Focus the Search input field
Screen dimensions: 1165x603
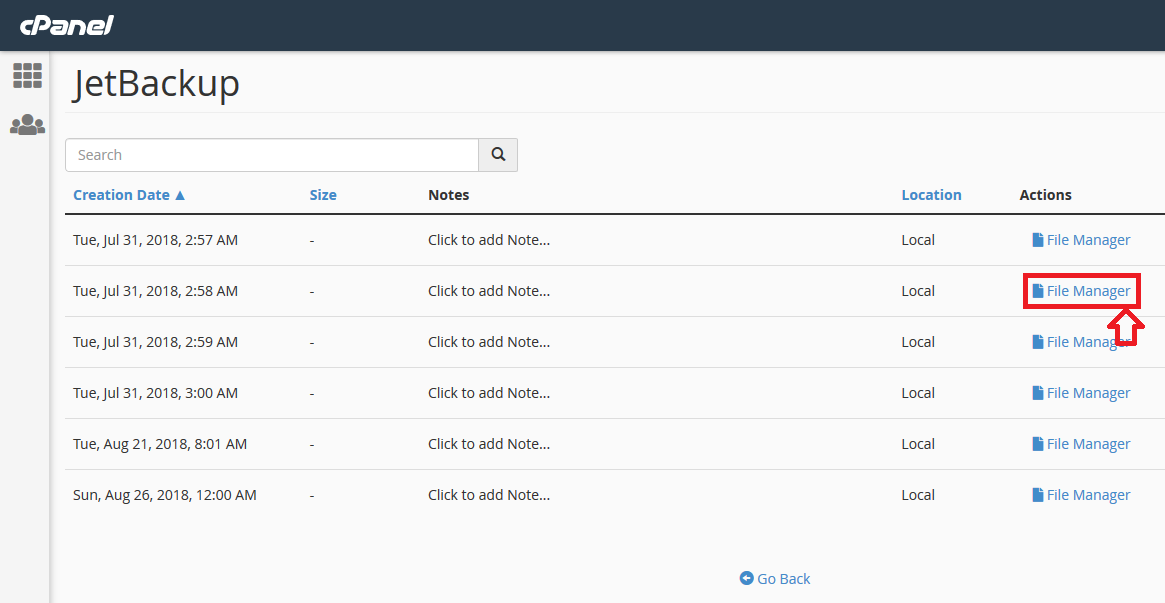pos(272,155)
